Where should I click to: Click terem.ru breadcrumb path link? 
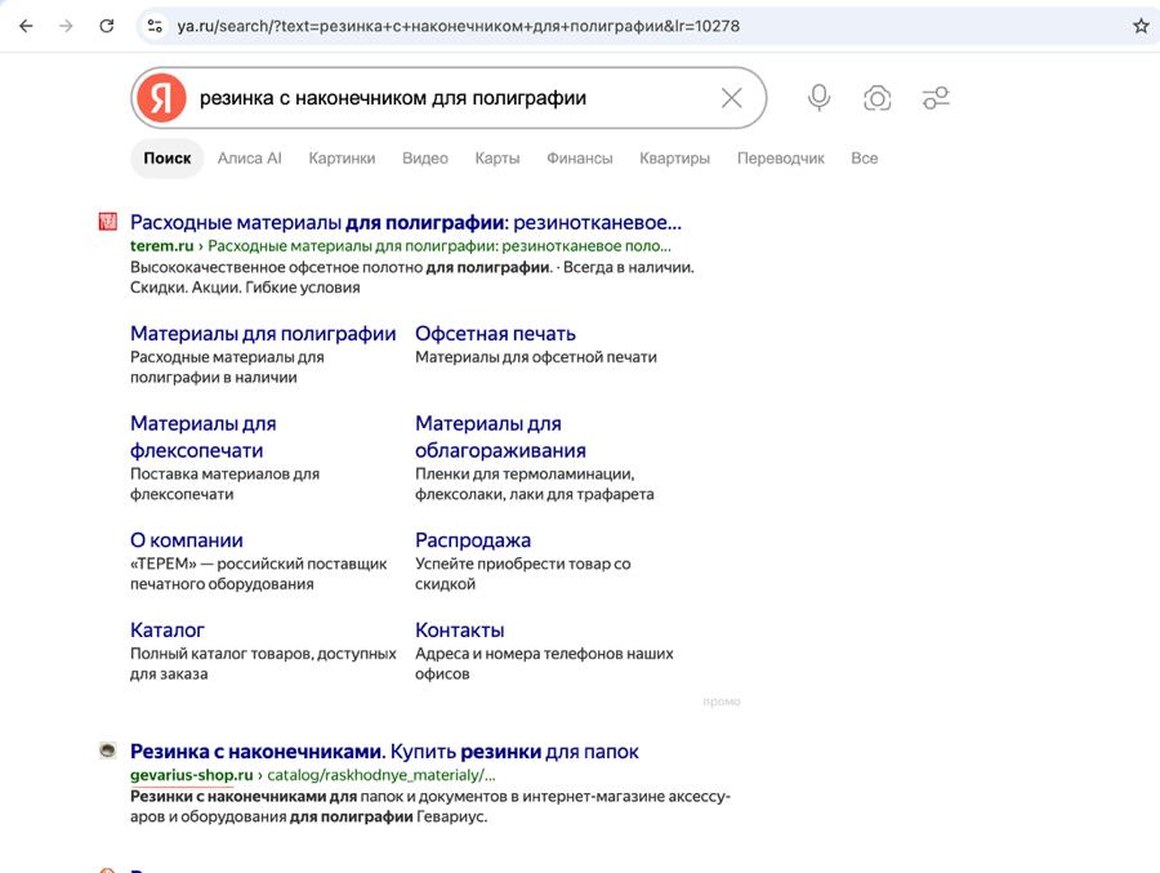(x=439, y=246)
